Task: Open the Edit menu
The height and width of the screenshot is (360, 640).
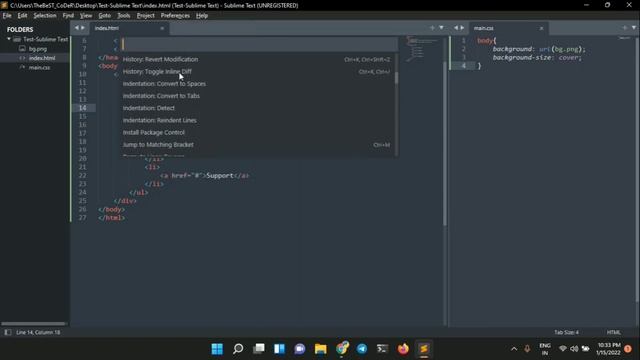Action: (x=22, y=16)
